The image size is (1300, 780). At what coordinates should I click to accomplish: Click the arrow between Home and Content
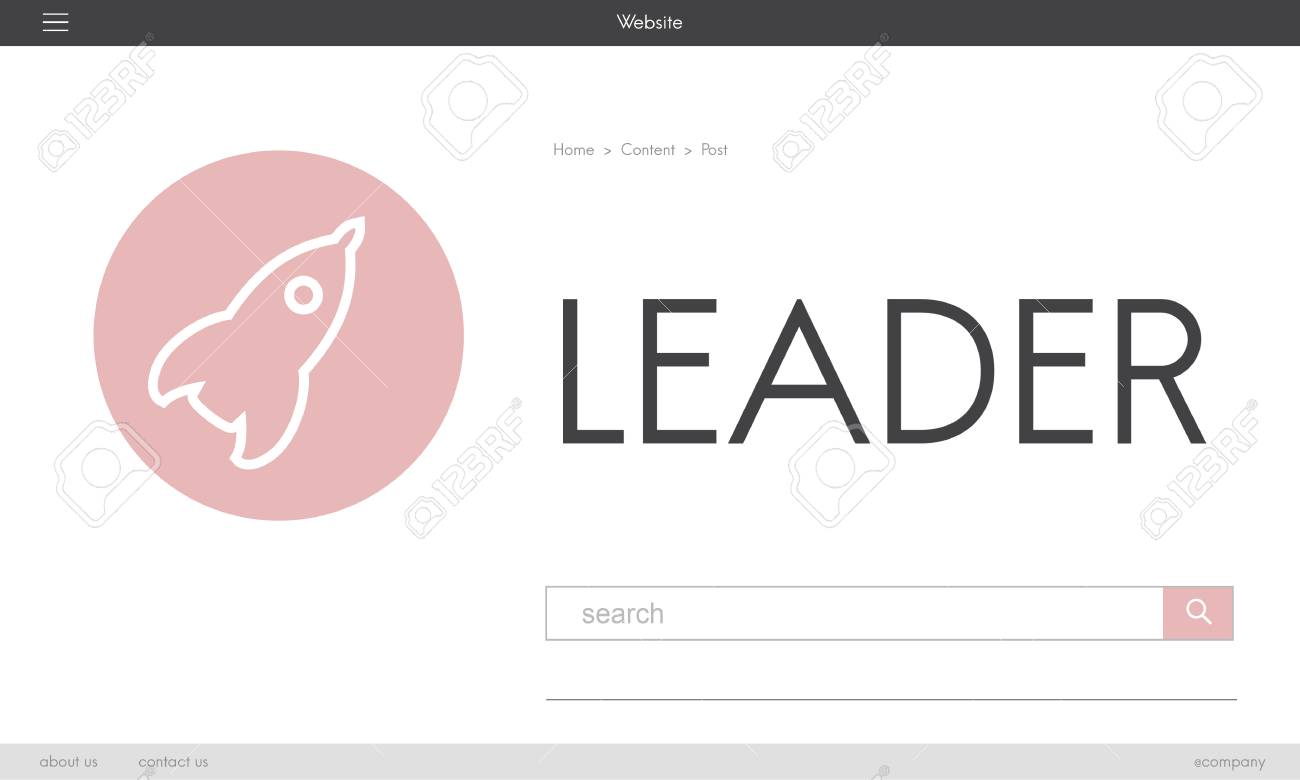pyautogui.click(x=607, y=151)
